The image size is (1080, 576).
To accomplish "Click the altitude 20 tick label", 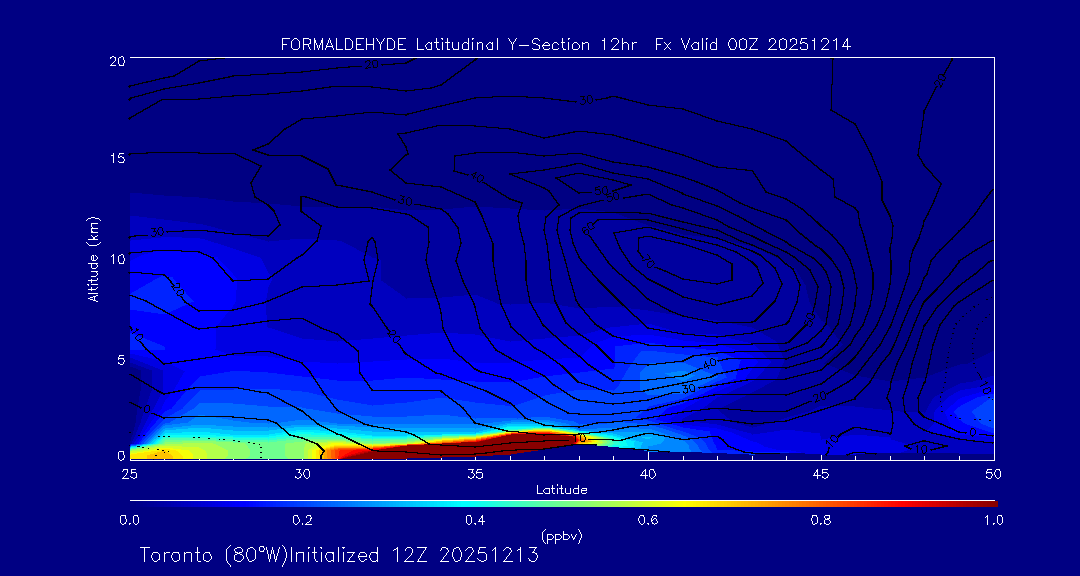I will 115,60.
